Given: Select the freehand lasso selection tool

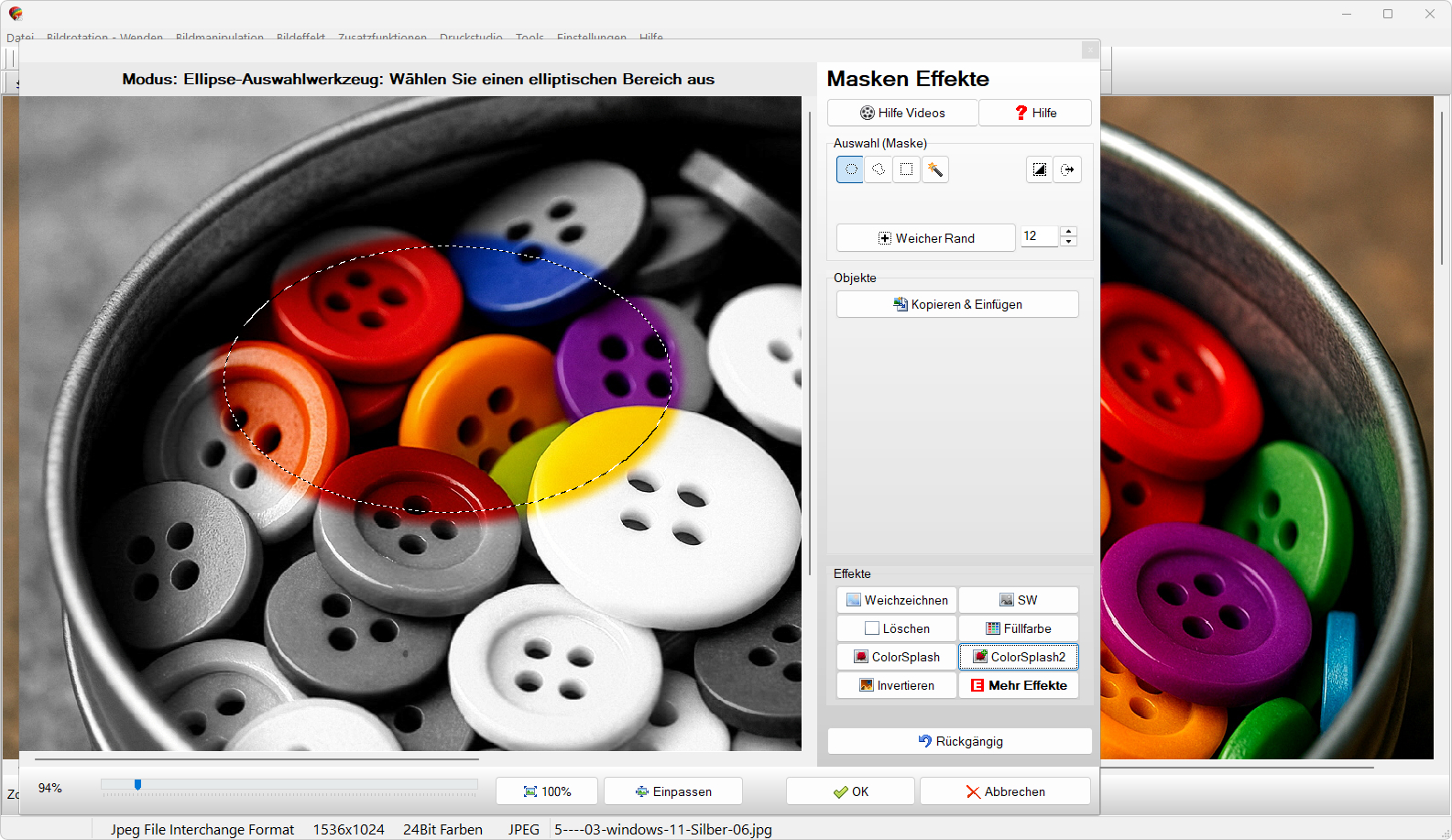Looking at the screenshot, I should click(879, 169).
